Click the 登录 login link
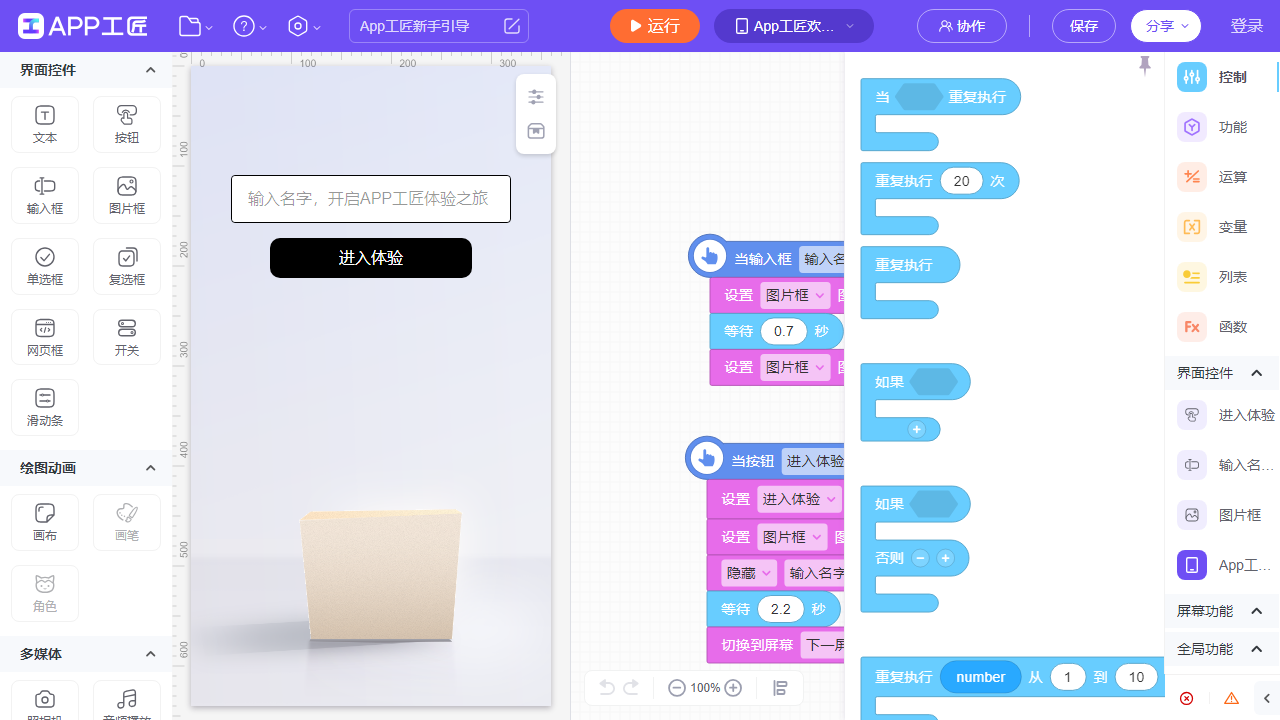Image resolution: width=1280 pixels, height=720 pixels. coord(1247,26)
